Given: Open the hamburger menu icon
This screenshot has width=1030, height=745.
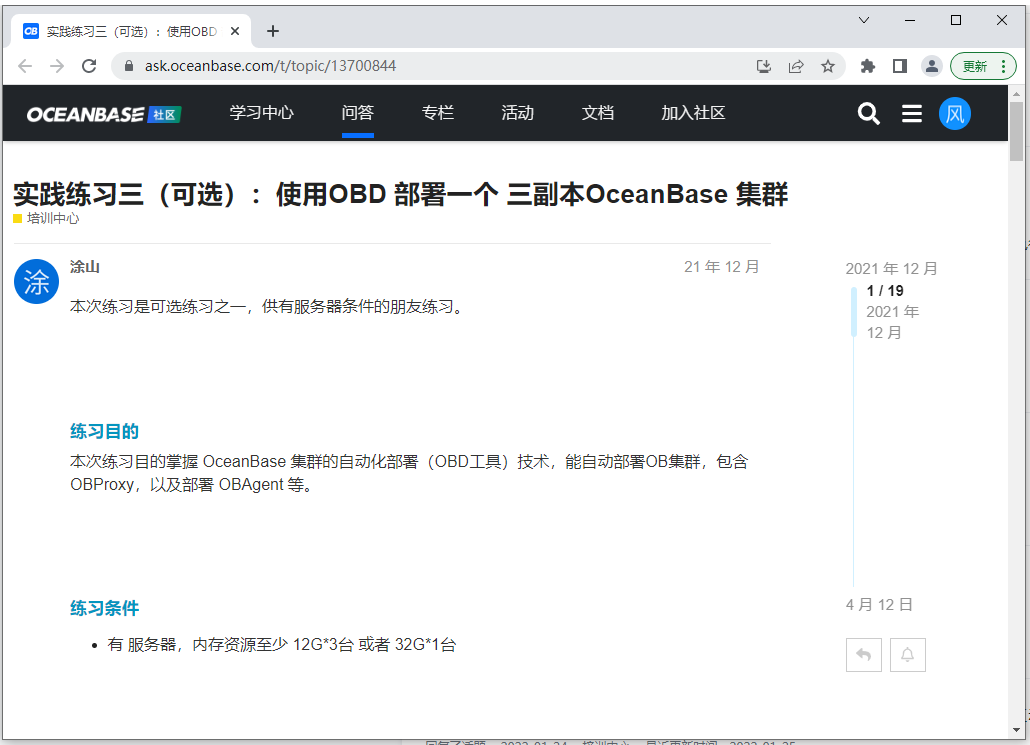Looking at the screenshot, I should 912,114.
